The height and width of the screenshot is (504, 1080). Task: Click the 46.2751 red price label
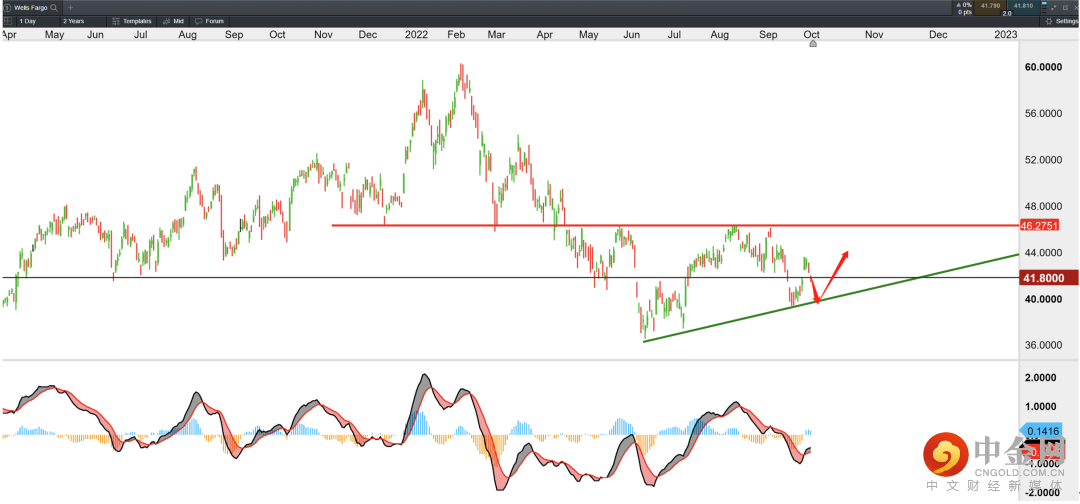pos(1039,225)
